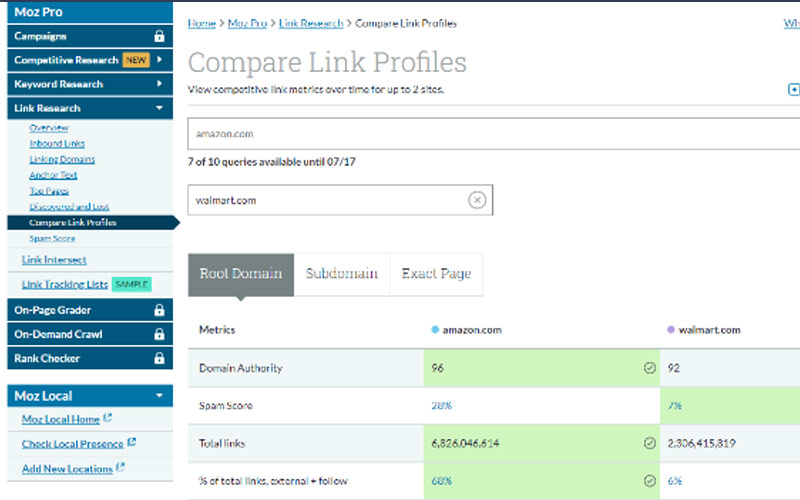This screenshot has height=500, width=800.
Task: Click the Metrics column header
Action: point(217,330)
